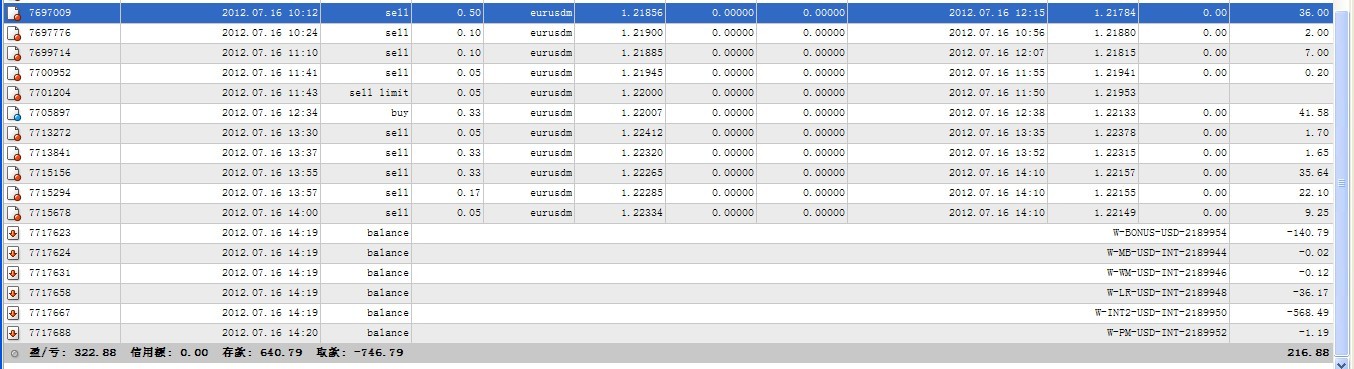Click comment W-PM-USD-INT-2189952
This screenshot has width=1354, height=369.
coord(1168,333)
